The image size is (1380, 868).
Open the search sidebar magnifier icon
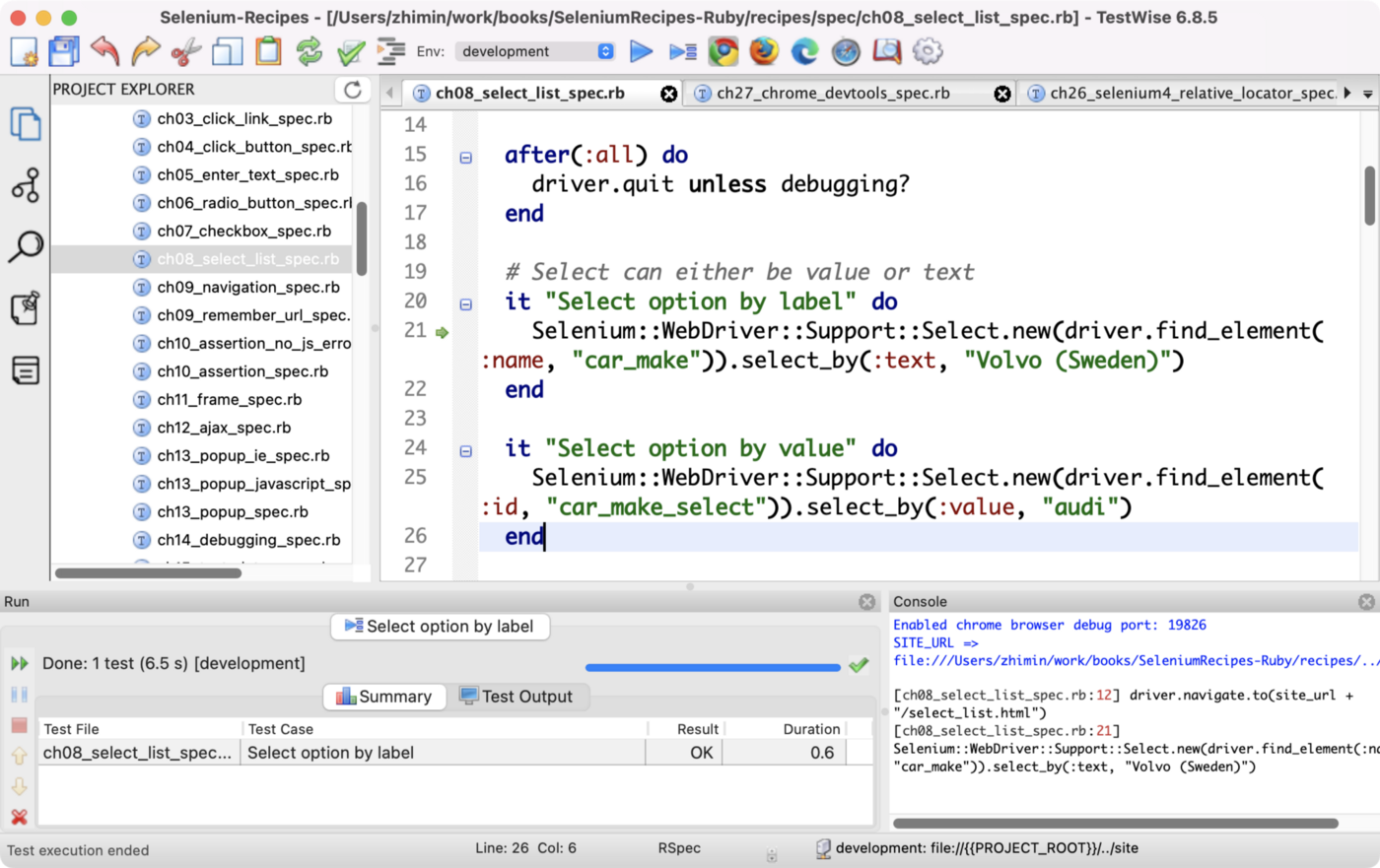click(x=26, y=246)
